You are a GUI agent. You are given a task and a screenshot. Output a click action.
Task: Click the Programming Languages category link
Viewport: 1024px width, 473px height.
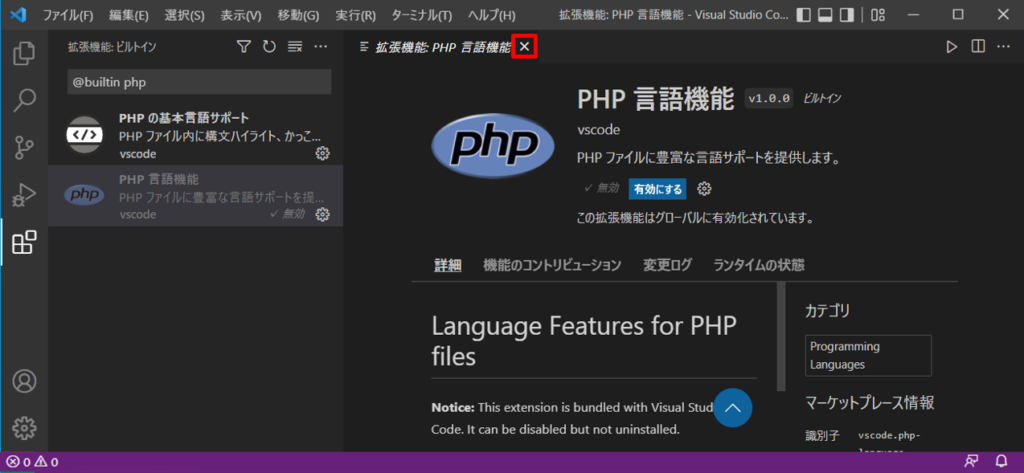[868, 355]
